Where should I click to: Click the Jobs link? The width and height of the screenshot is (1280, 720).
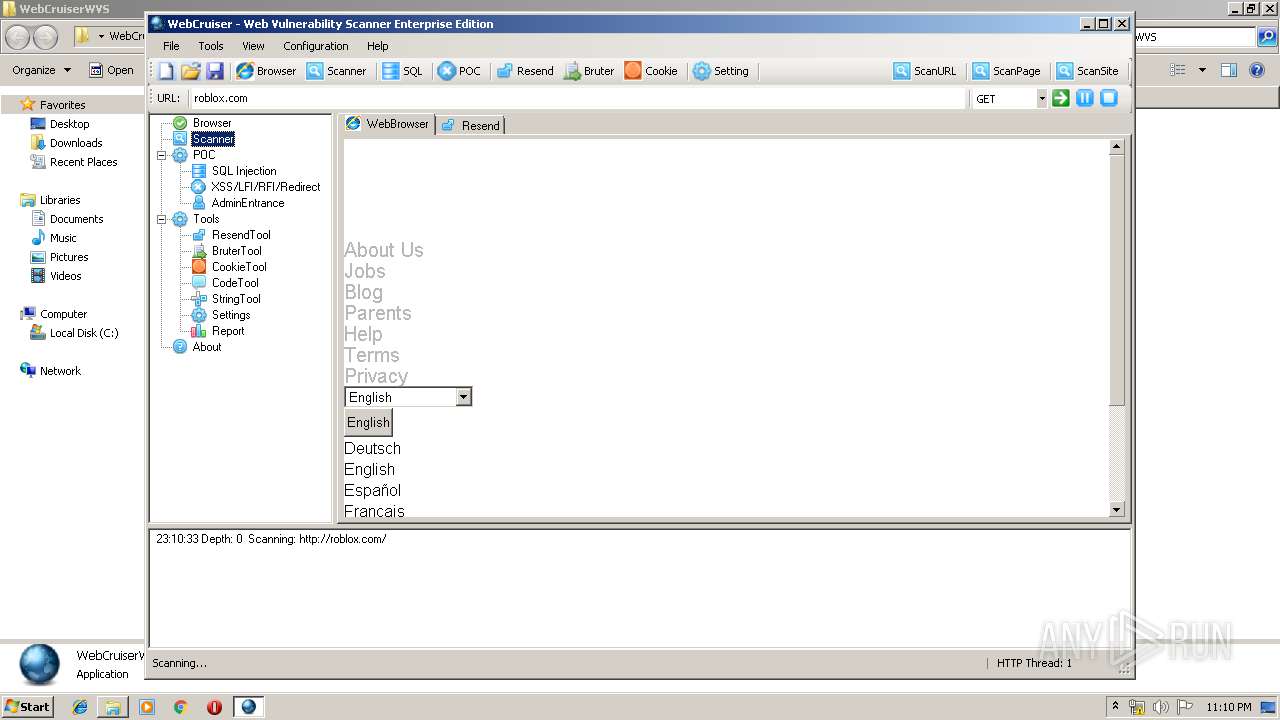(365, 271)
